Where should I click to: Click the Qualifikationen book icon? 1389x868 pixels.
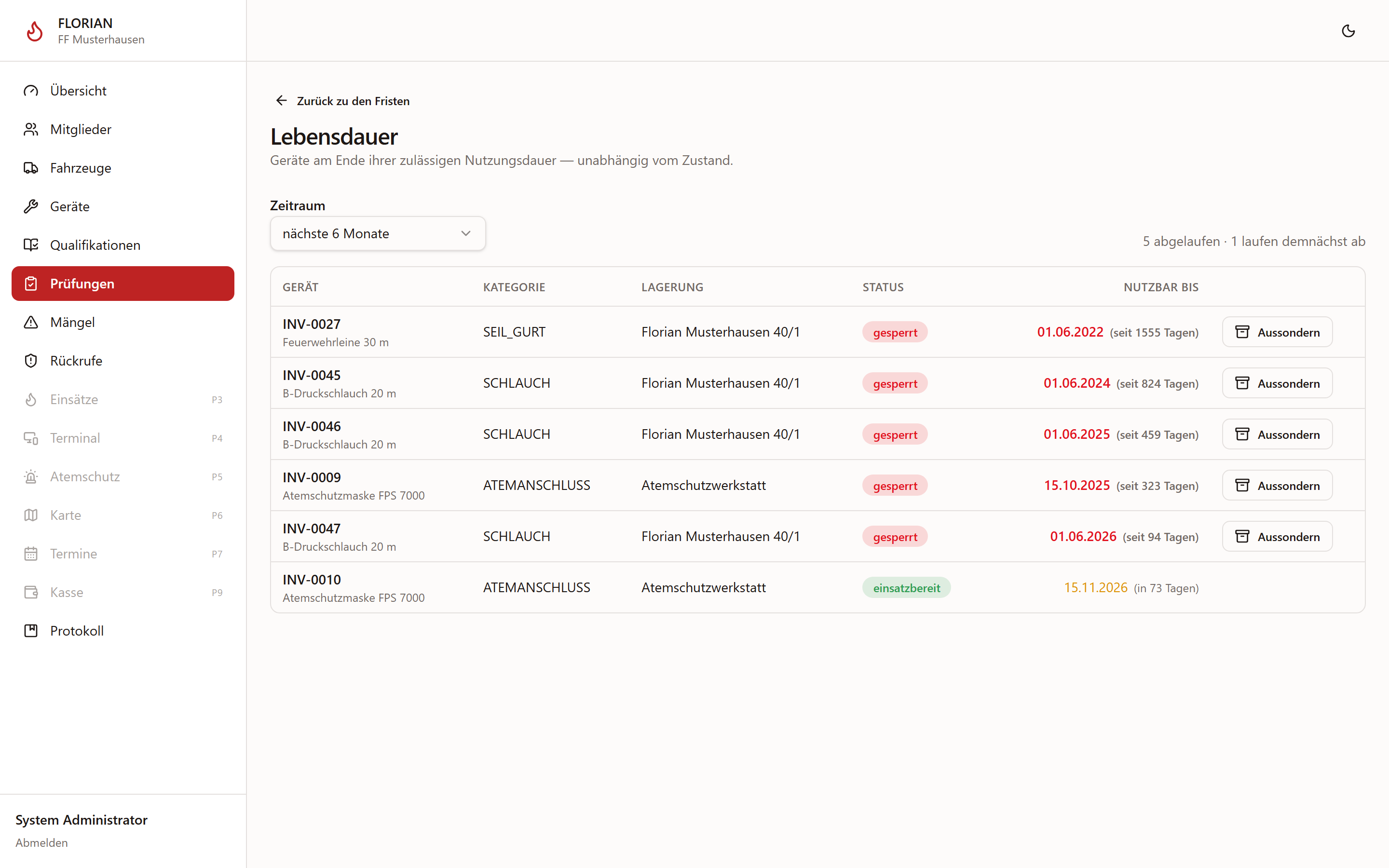click(x=31, y=244)
